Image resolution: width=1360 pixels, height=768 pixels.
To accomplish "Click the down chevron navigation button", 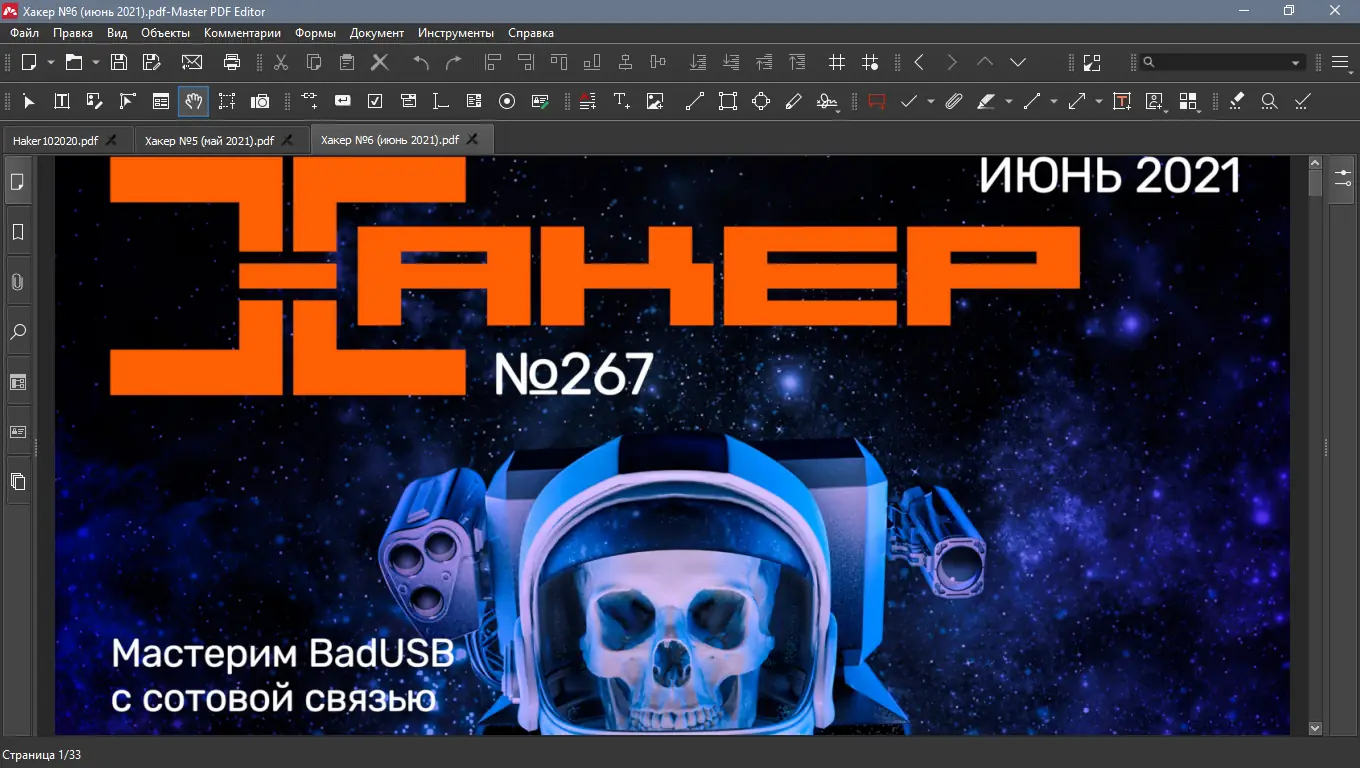I will tap(1018, 62).
